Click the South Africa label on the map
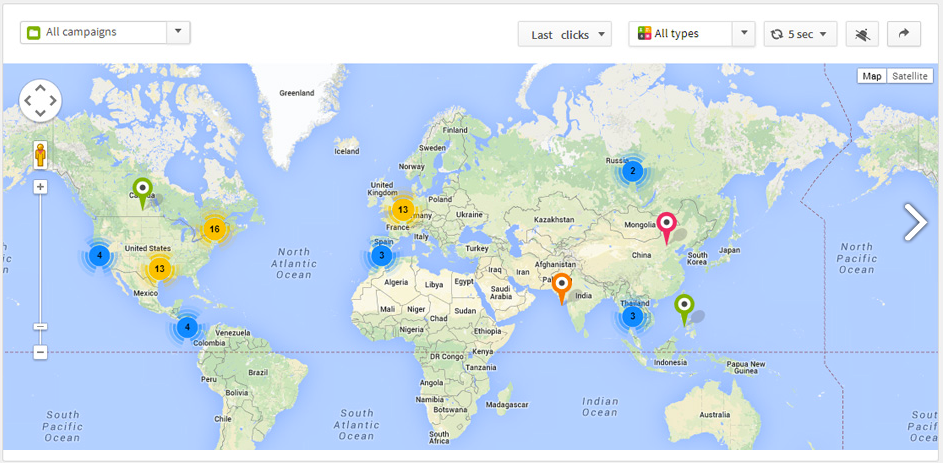This screenshot has height=463, width=943. (440, 437)
